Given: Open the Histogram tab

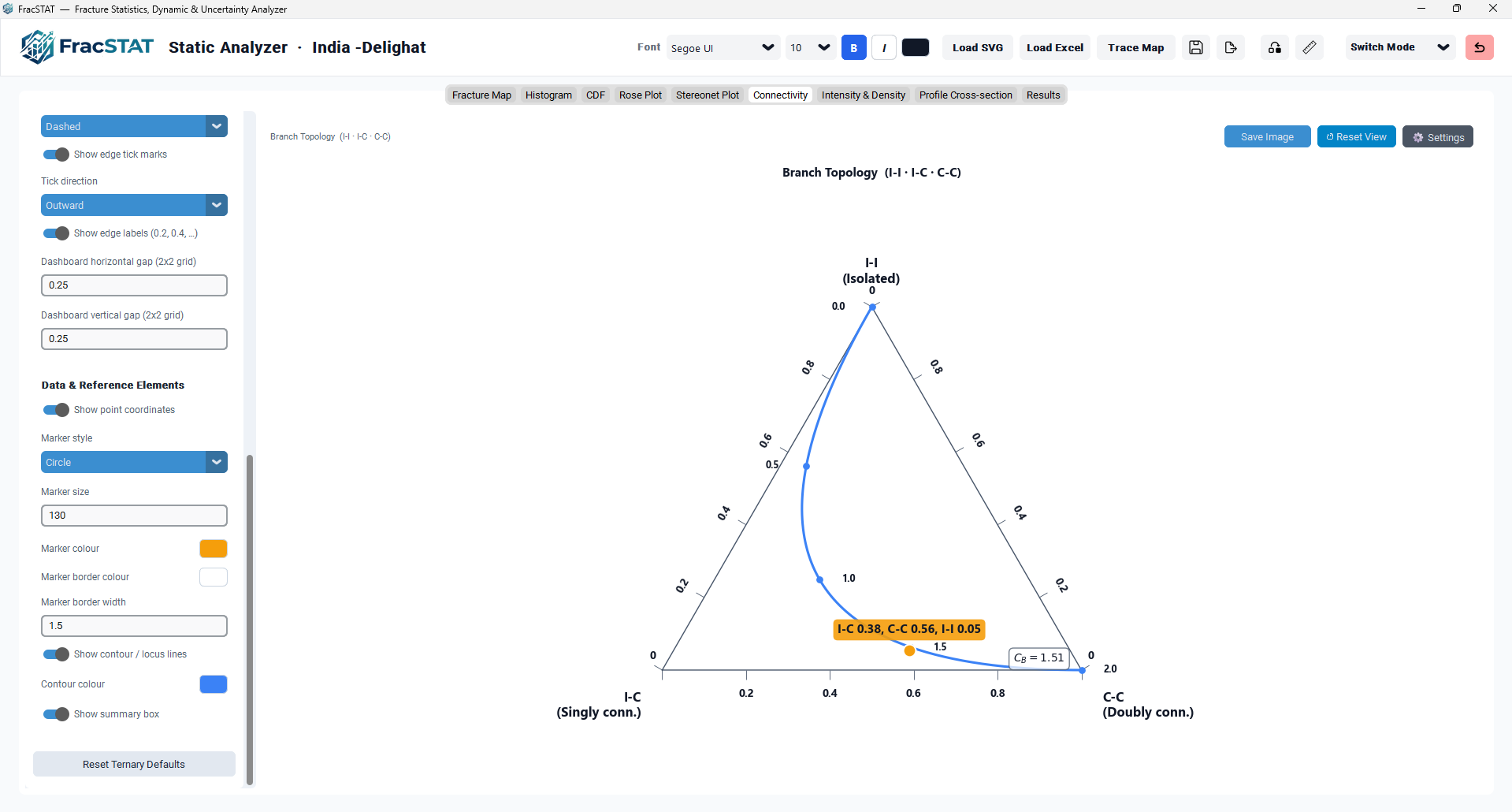Looking at the screenshot, I should 548,95.
